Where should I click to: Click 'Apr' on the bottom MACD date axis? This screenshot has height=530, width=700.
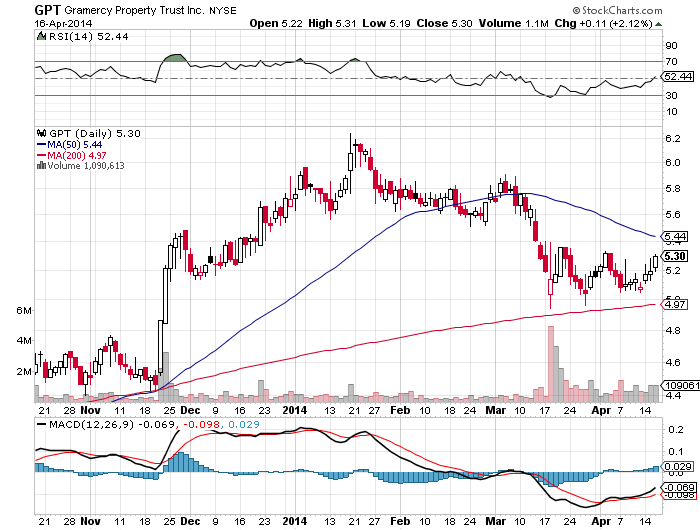tap(601, 521)
